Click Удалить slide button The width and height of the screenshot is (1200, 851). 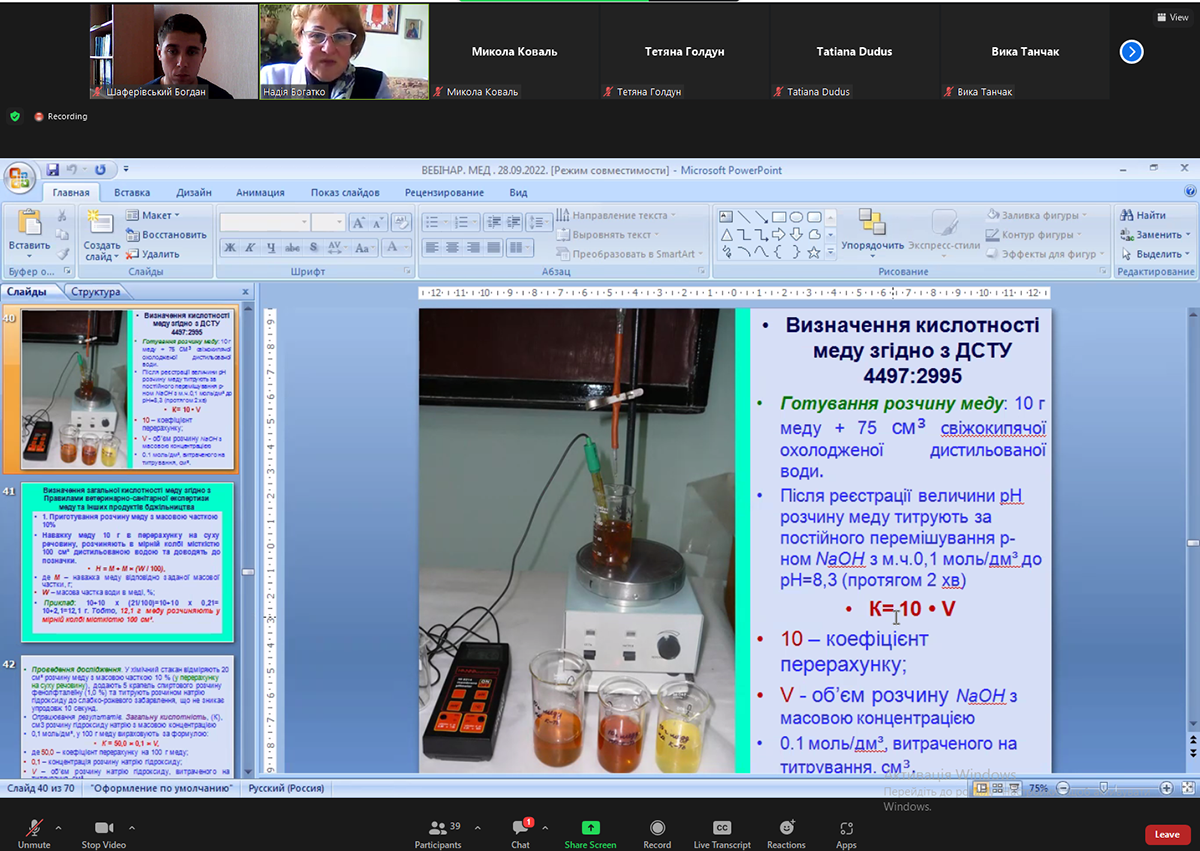(x=153, y=254)
